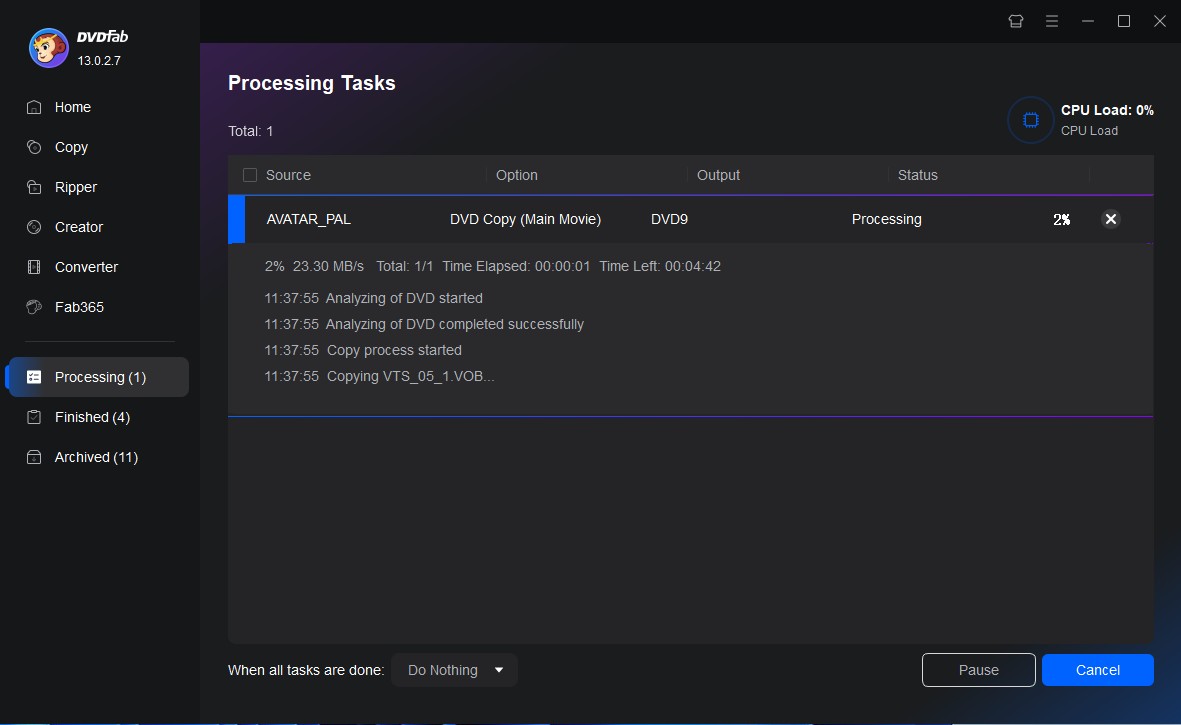Click the Output column header
1181x725 pixels.
[719, 175]
